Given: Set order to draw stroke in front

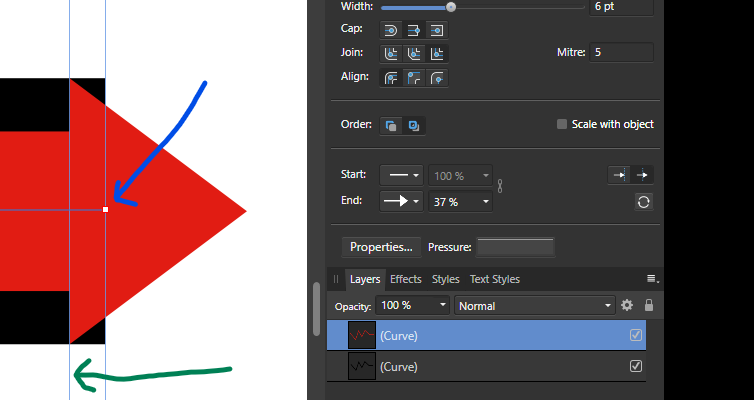Looking at the screenshot, I should tap(414, 125).
